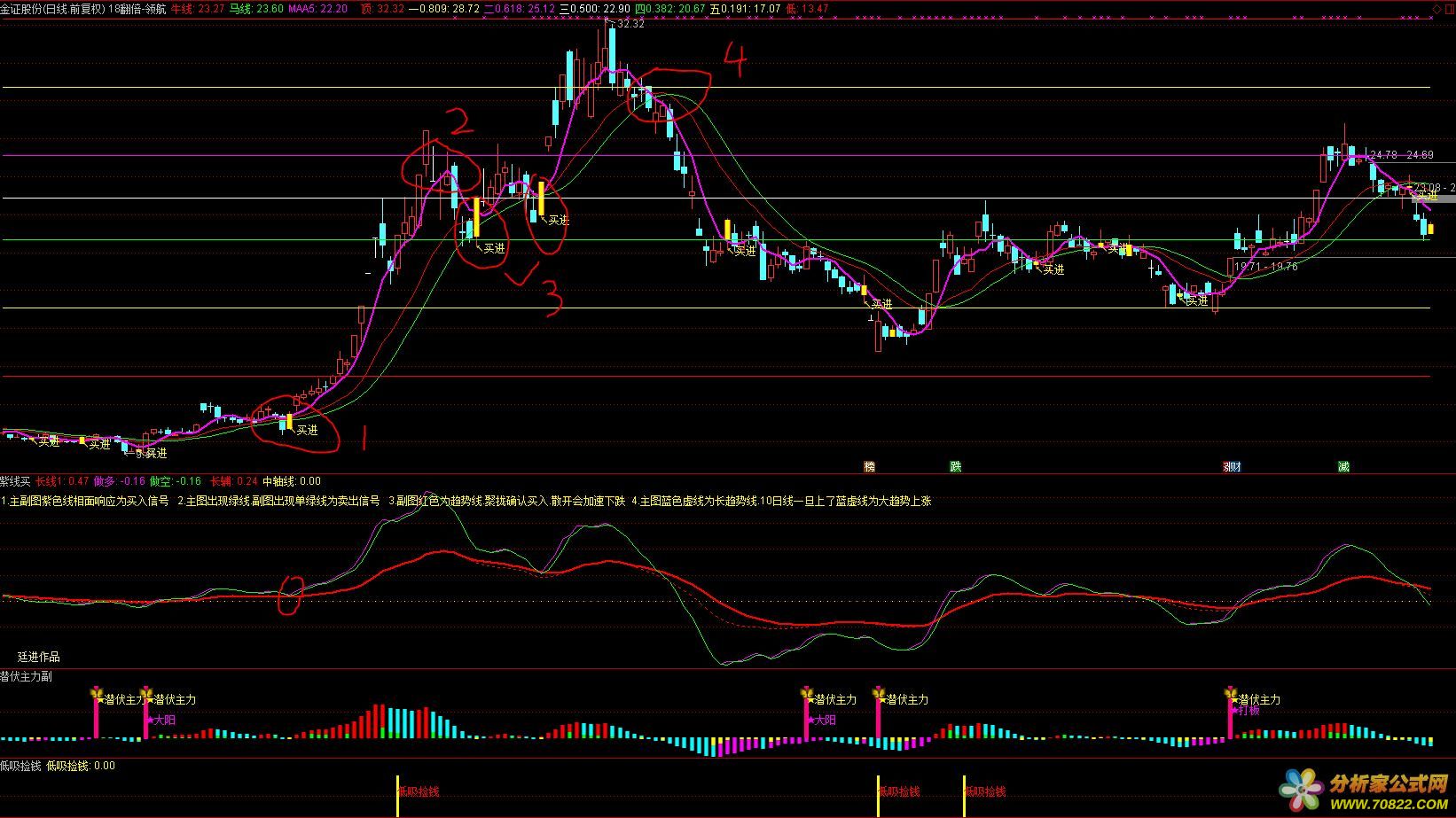Click the diamond icon at top right
Screen dimensions: 1456x818
tap(1437, 8)
